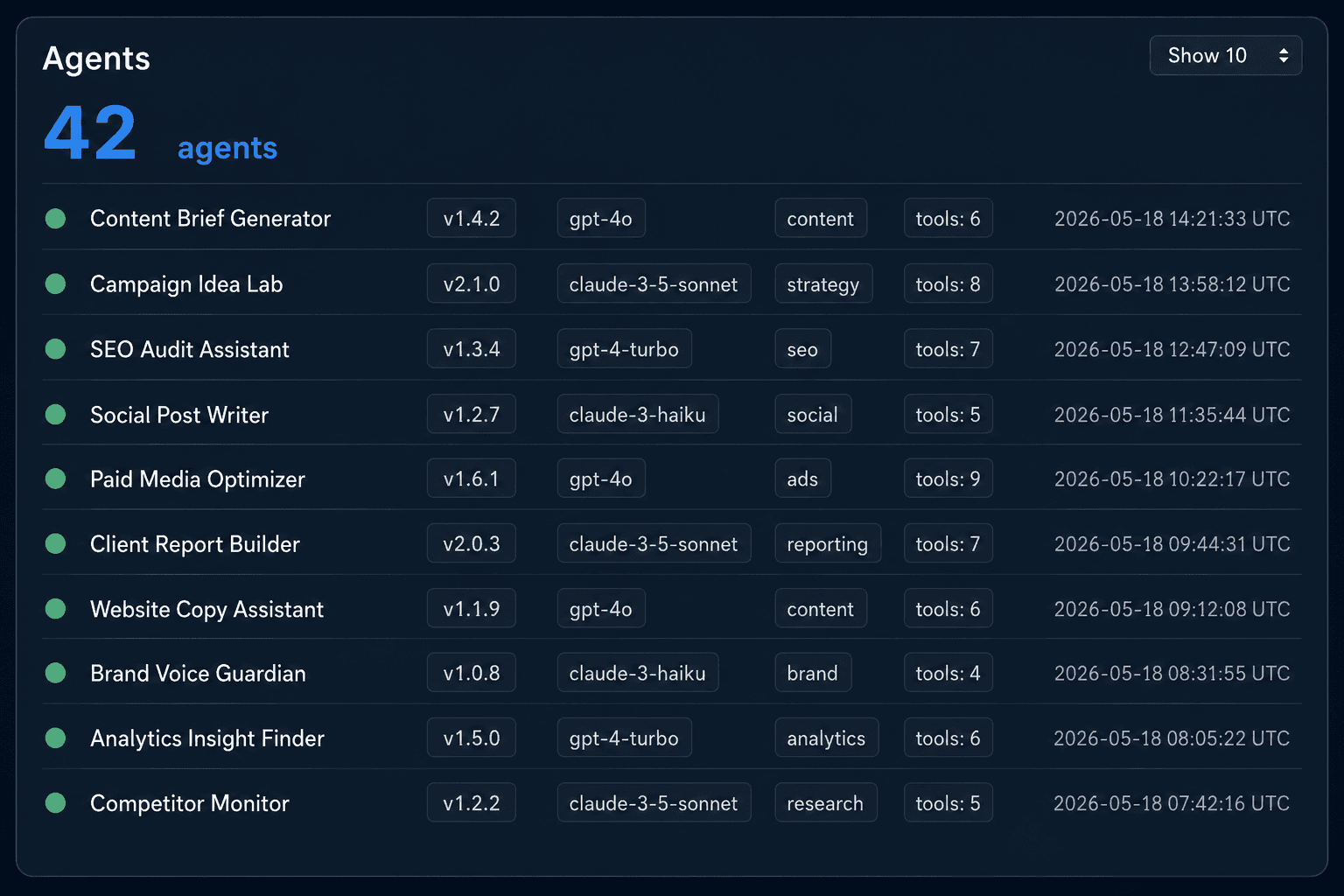This screenshot has width=1344, height=896.
Task: Click the timestamp 2026-05-18 10:22:17 UTC
Action: pyautogui.click(x=1172, y=479)
